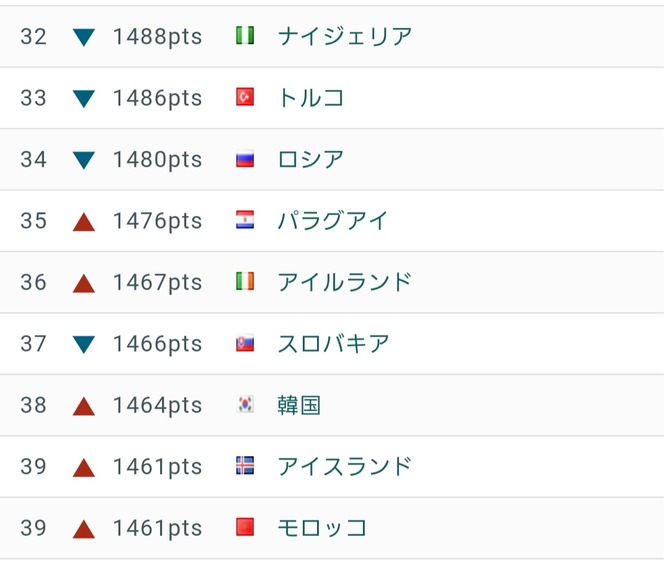Open the アイルランド team link

[344, 282]
